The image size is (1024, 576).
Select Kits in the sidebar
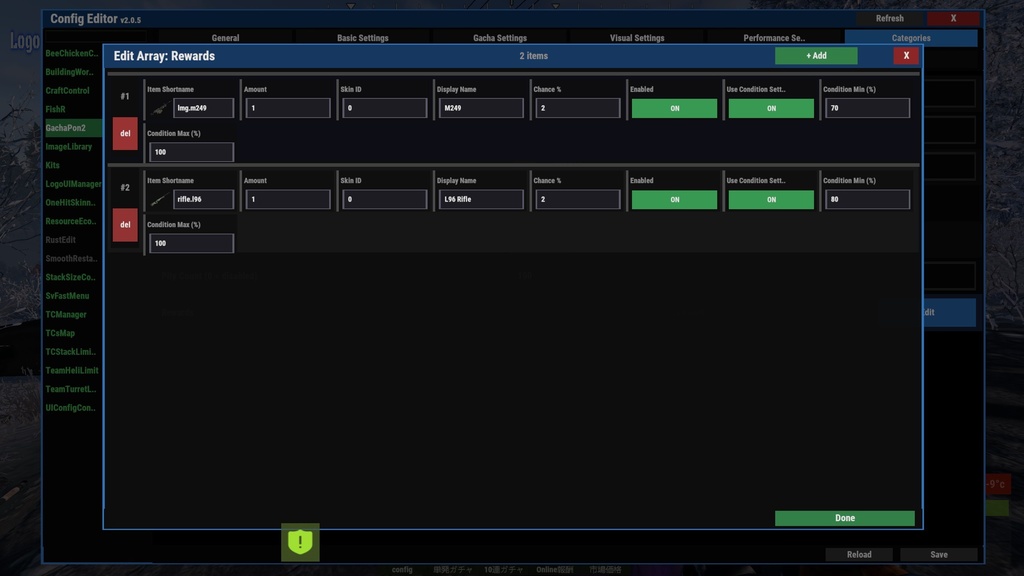[54, 165]
